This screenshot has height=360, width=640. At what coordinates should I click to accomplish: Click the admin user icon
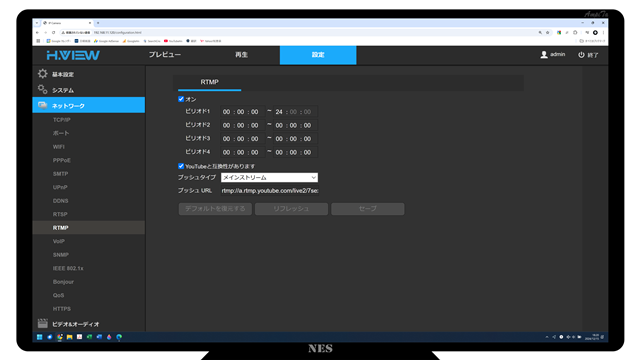544,55
